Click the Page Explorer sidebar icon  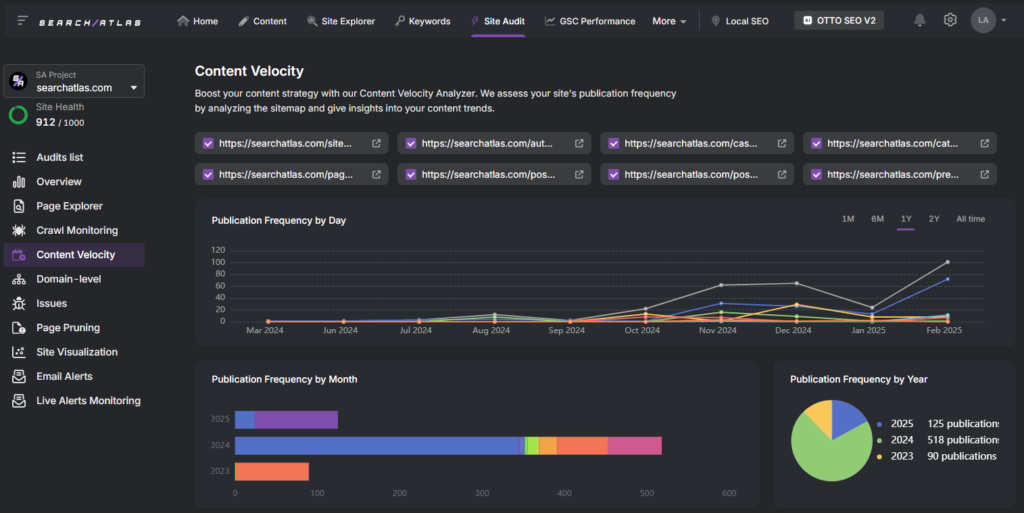(x=19, y=206)
